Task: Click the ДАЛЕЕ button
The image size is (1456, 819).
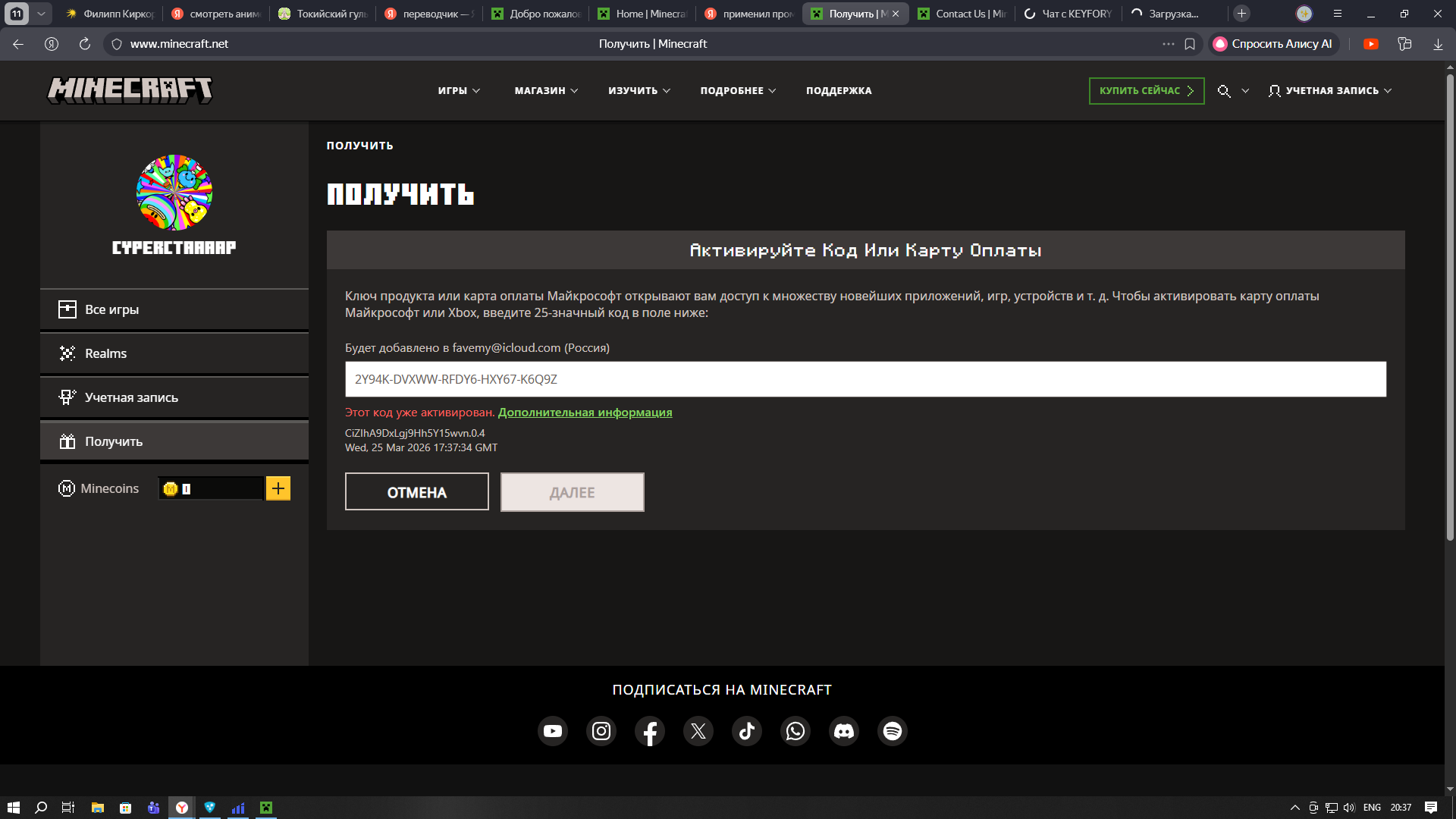Action: (x=573, y=492)
